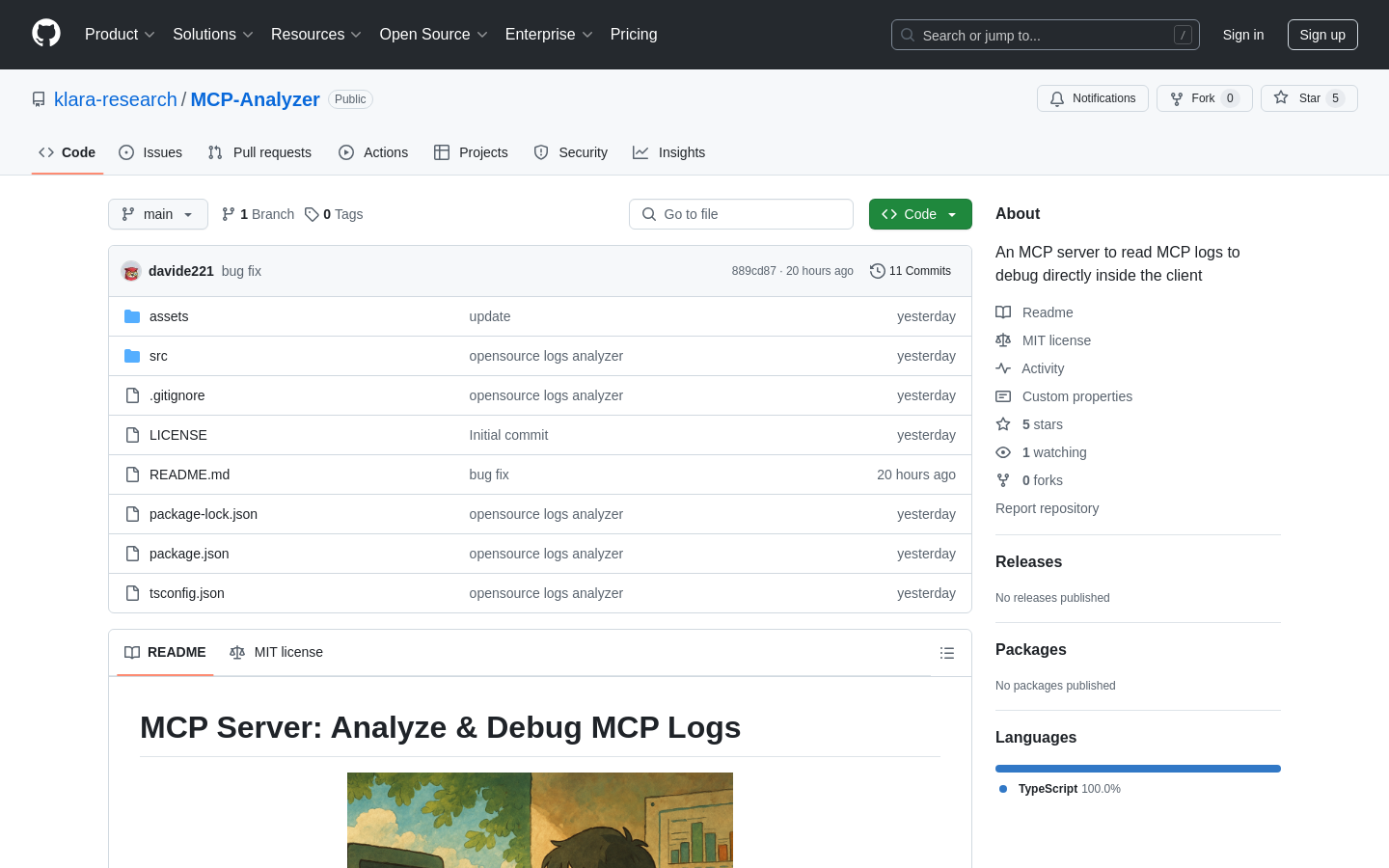Click the bell icon in Notifications button

pos(1057,98)
